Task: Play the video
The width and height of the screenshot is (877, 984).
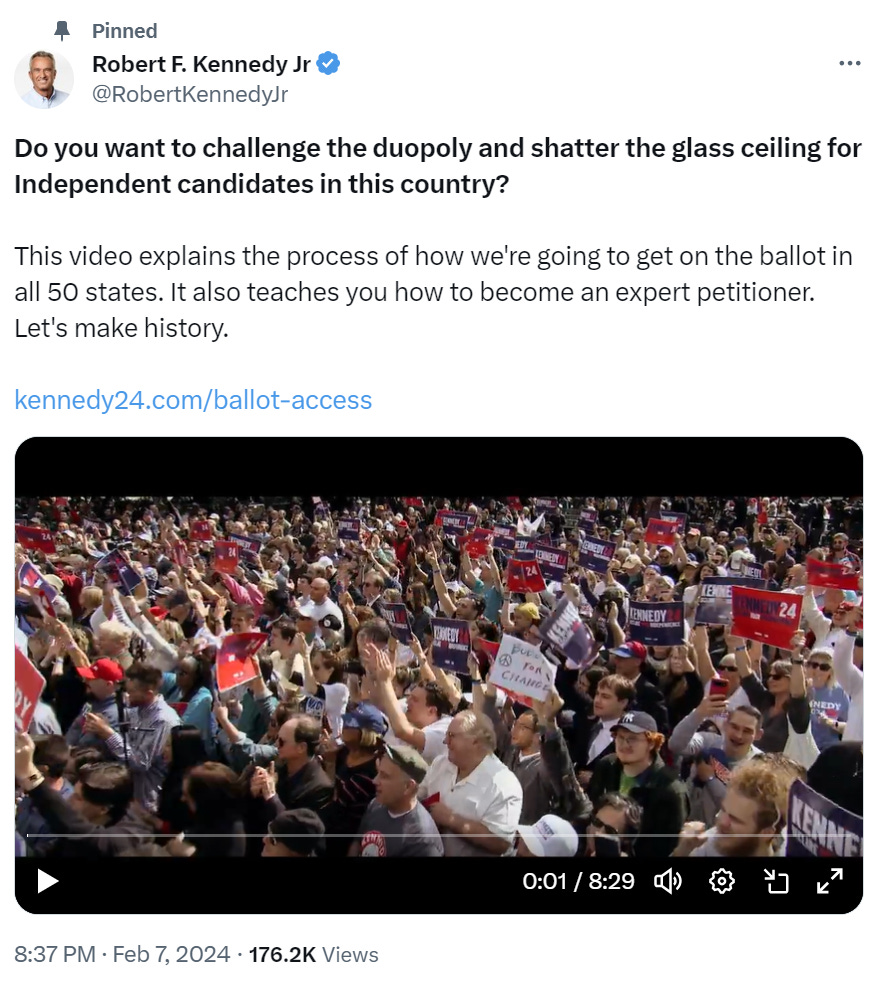Action: [x=48, y=880]
